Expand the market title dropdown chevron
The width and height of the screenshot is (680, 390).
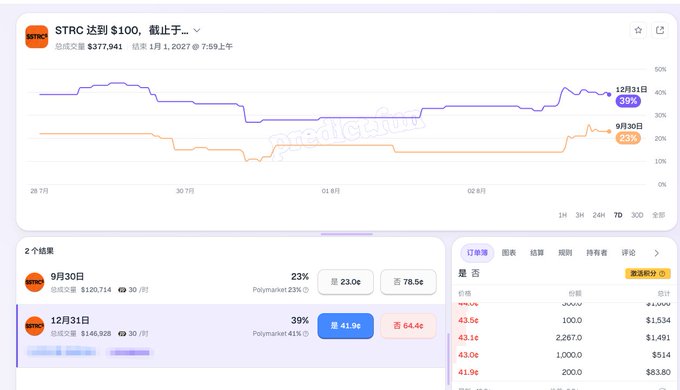tap(197, 30)
